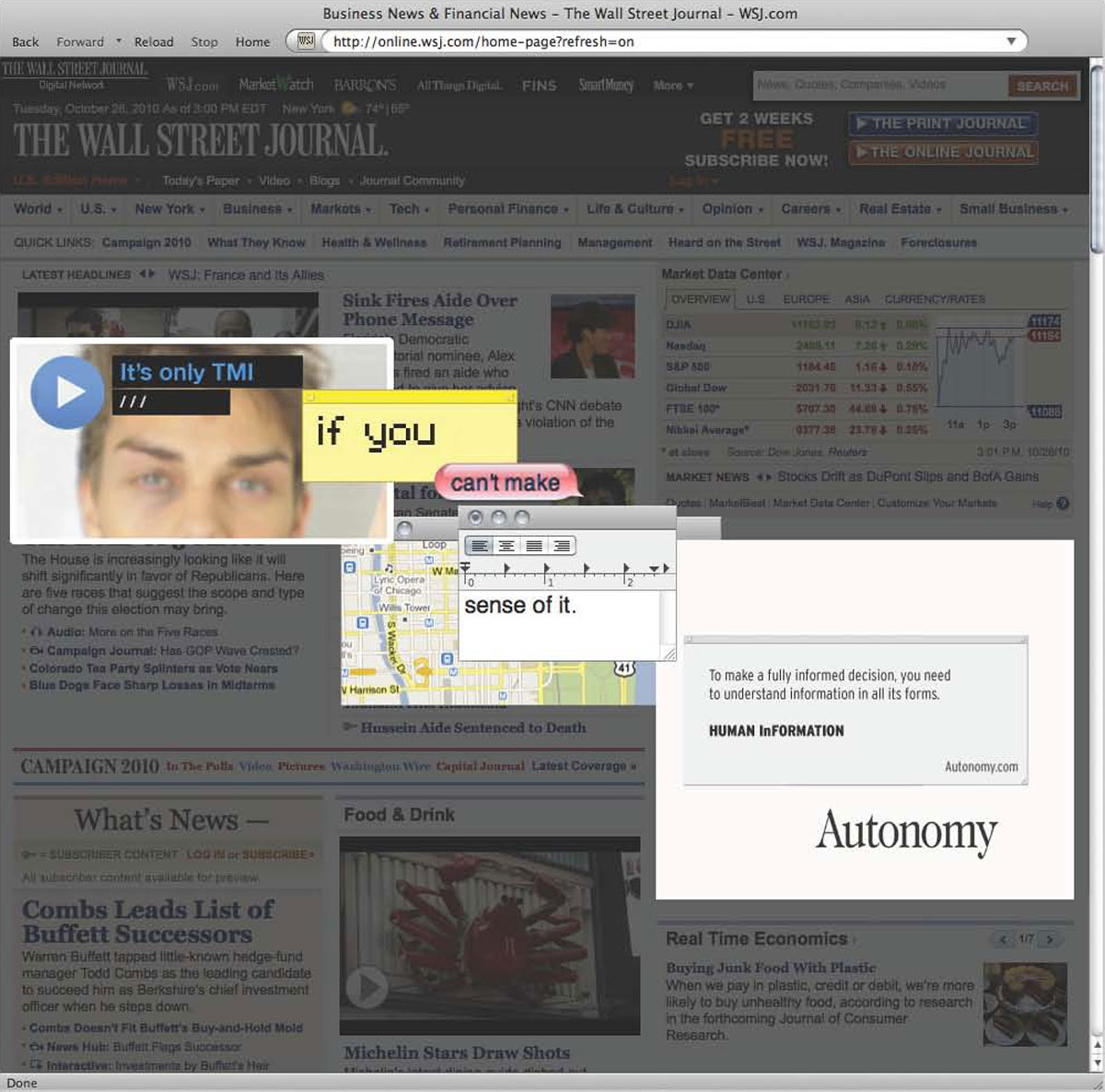Click THE ONLINE JOURNAL button
Image resolution: width=1105 pixels, height=1092 pixels.
coord(943,152)
